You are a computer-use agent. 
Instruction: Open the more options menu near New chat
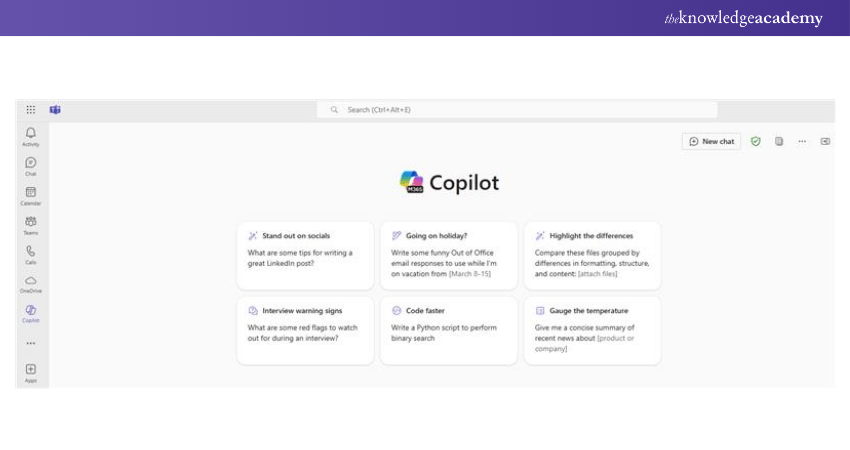[802, 141]
